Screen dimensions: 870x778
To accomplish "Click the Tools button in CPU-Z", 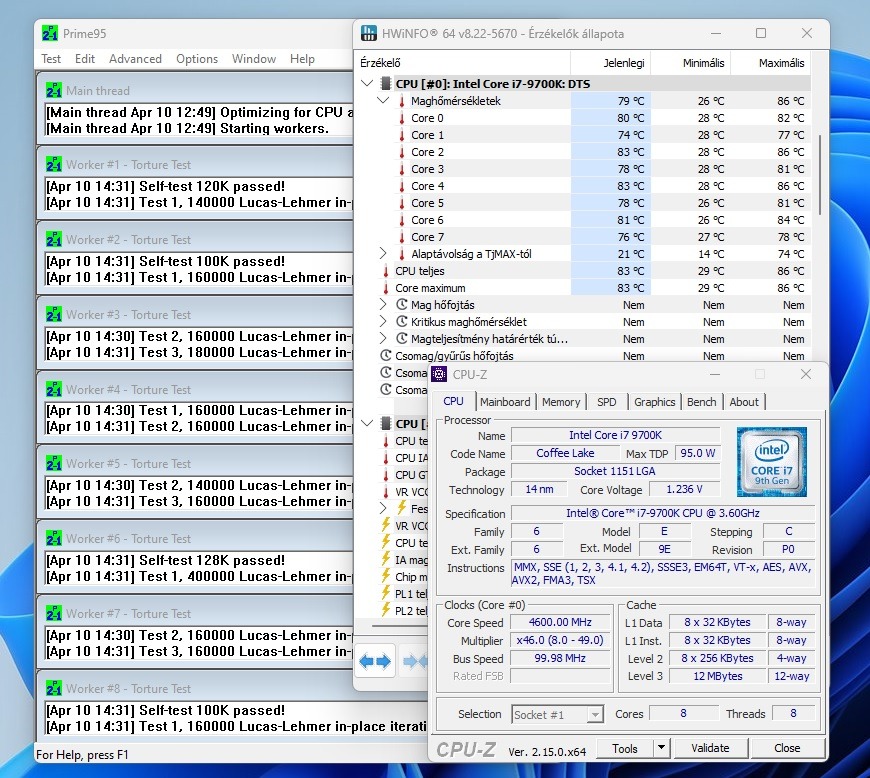I will (x=625, y=748).
